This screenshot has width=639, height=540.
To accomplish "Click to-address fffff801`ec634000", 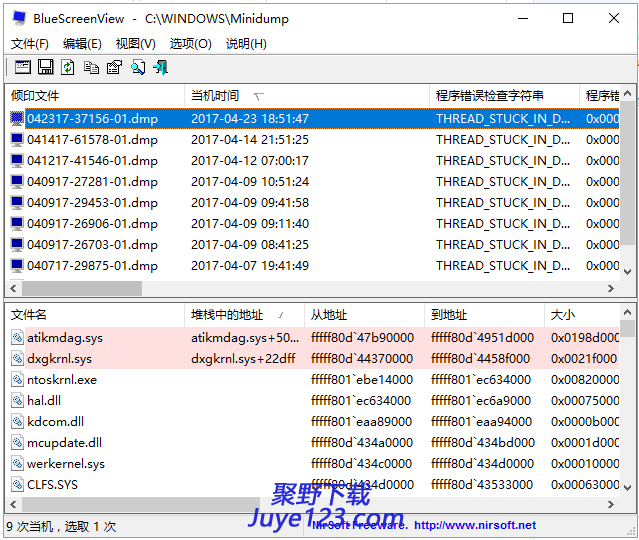I will pyautogui.click(x=481, y=380).
